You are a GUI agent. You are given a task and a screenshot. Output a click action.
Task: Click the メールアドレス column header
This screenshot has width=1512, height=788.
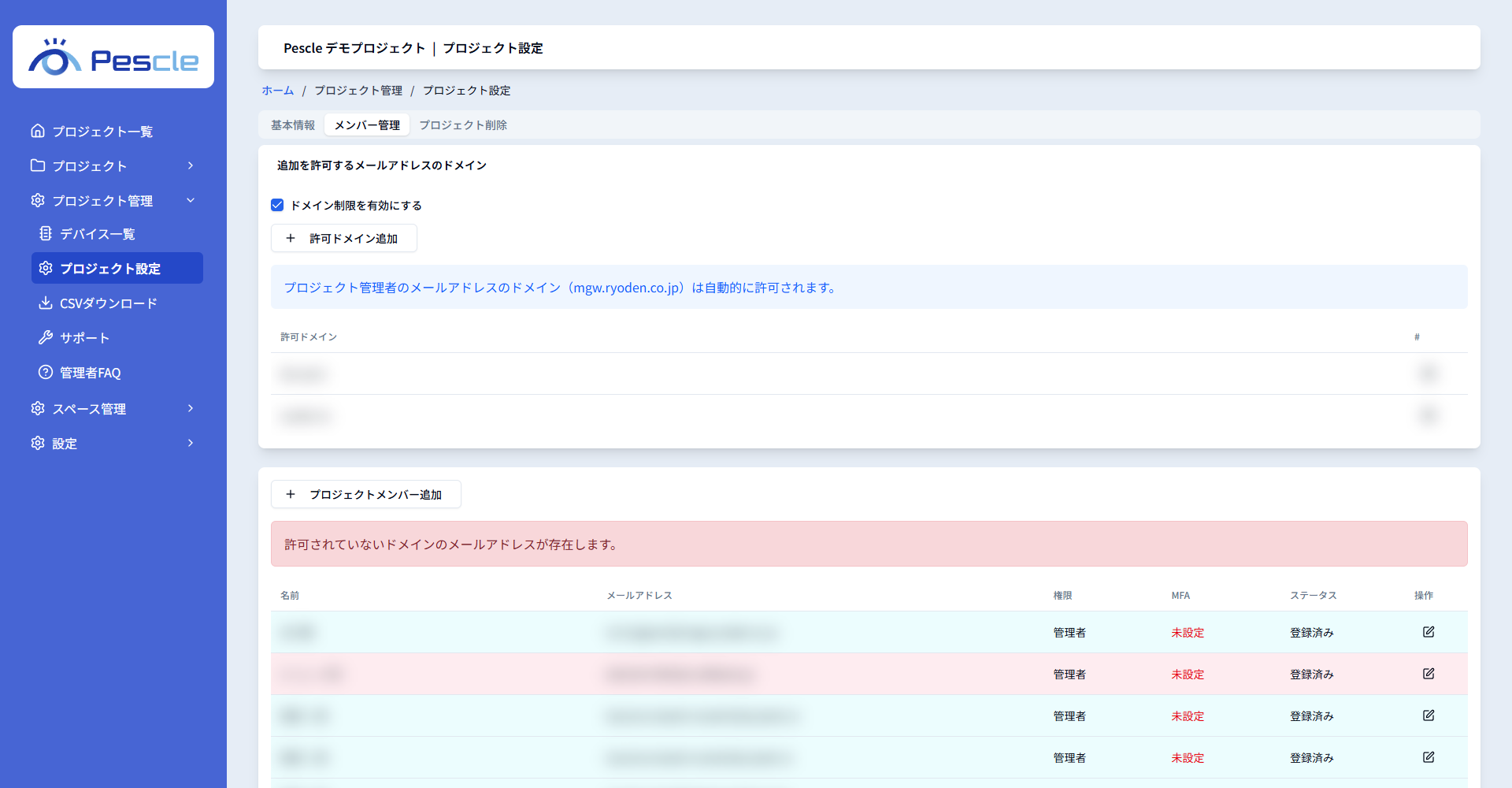pos(639,595)
